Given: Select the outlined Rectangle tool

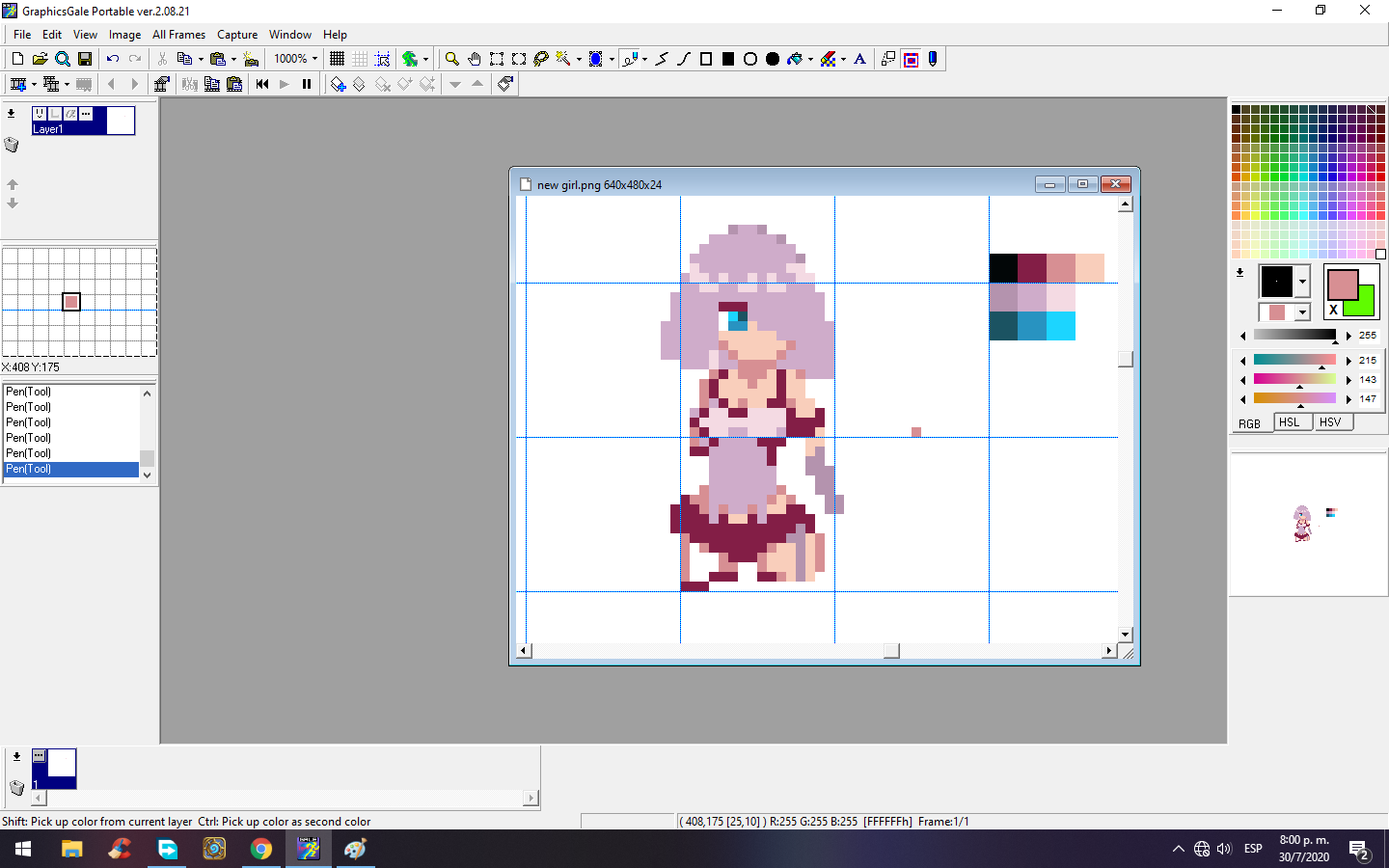Looking at the screenshot, I should [706, 59].
